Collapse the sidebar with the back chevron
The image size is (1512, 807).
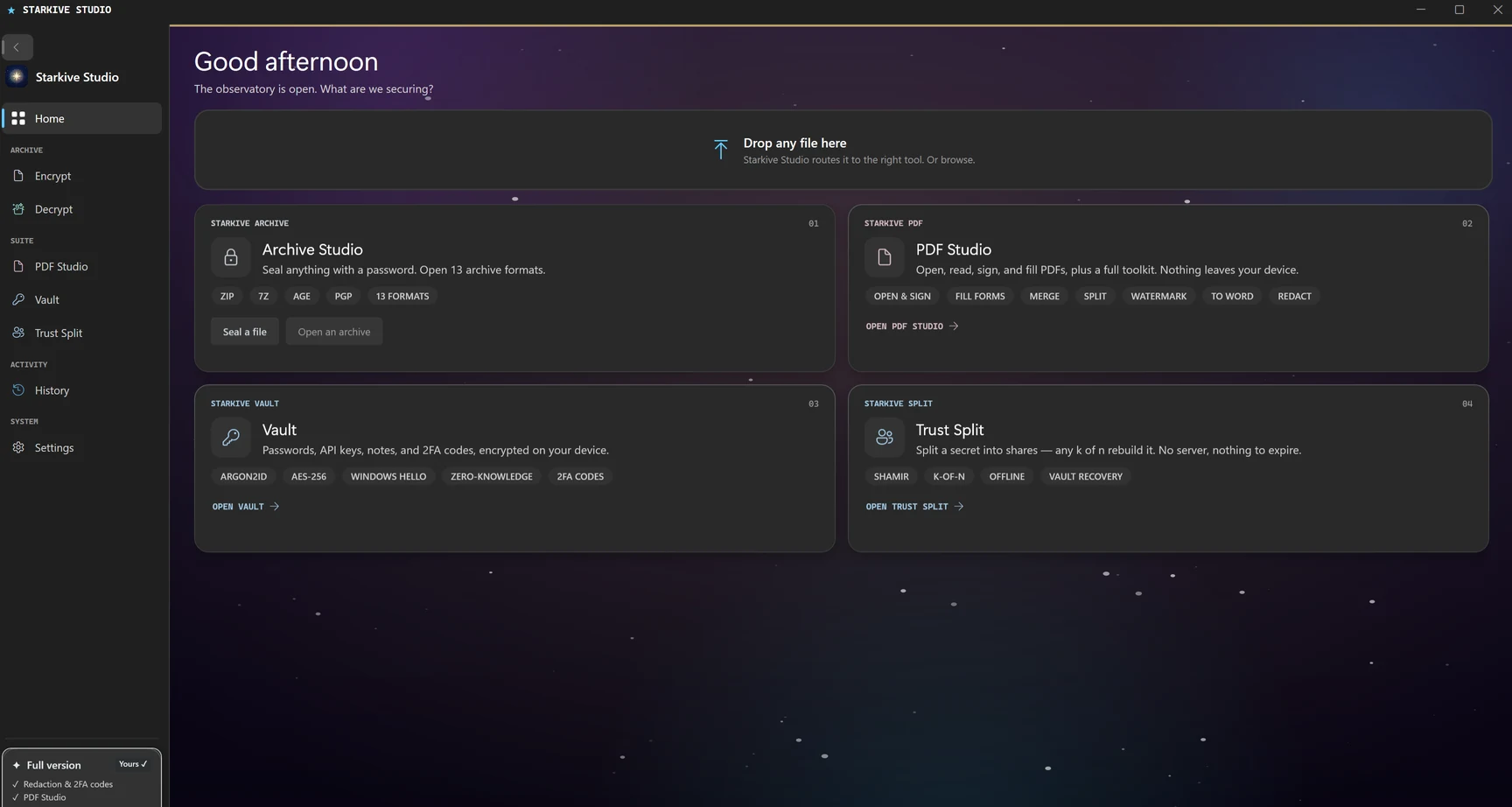tap(17, 47)
